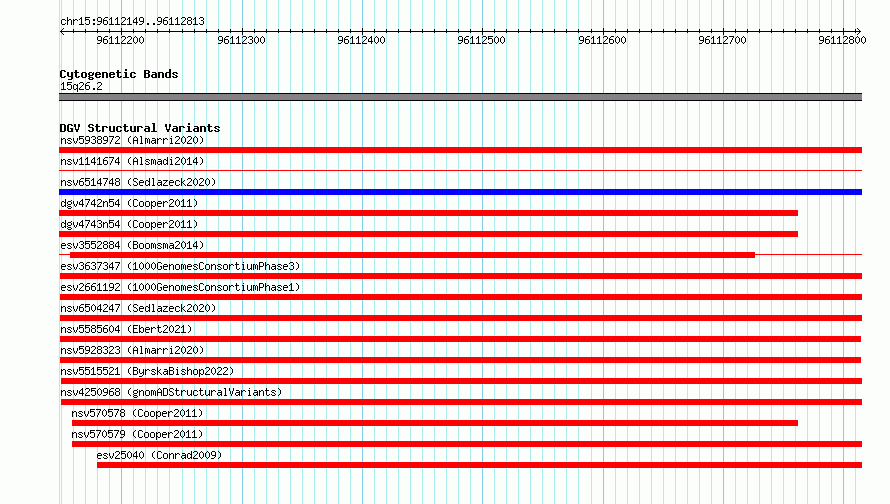Click the nsv5928323 red bar

(x=460, y=360)
